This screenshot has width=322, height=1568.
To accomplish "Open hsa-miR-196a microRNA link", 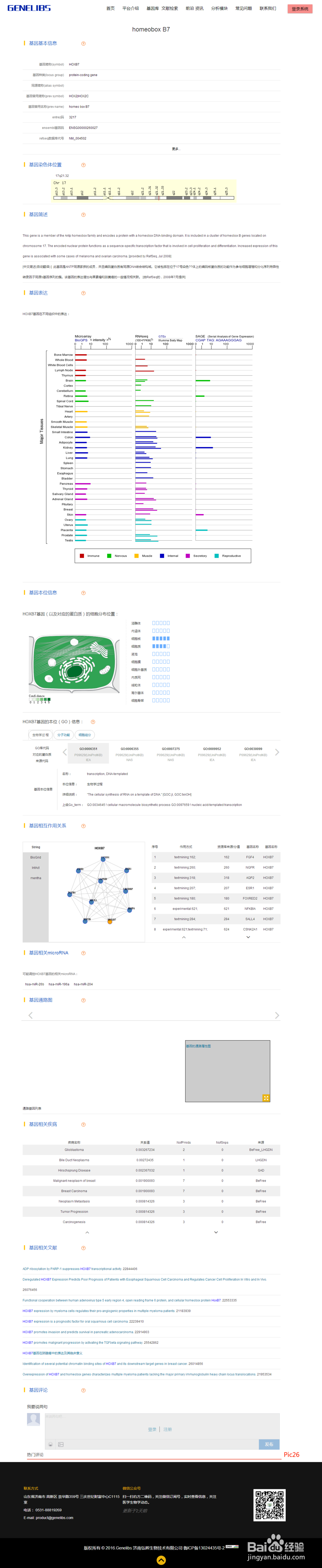I will click(59, 984).
